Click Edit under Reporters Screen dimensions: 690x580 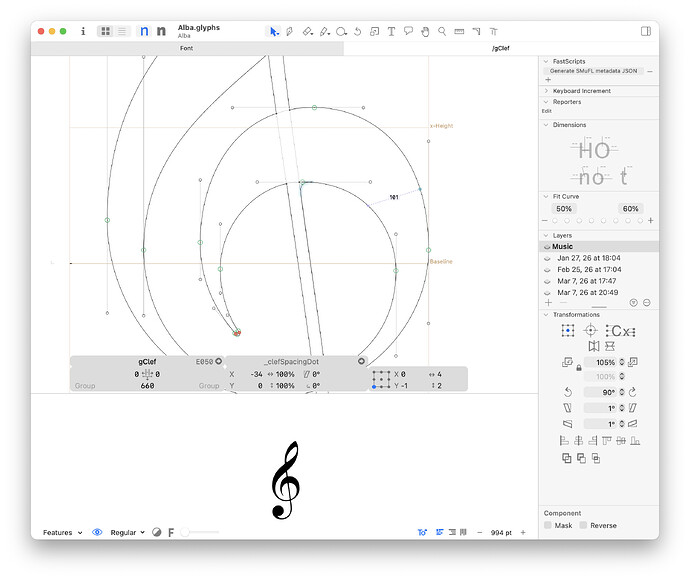[547, 111]
